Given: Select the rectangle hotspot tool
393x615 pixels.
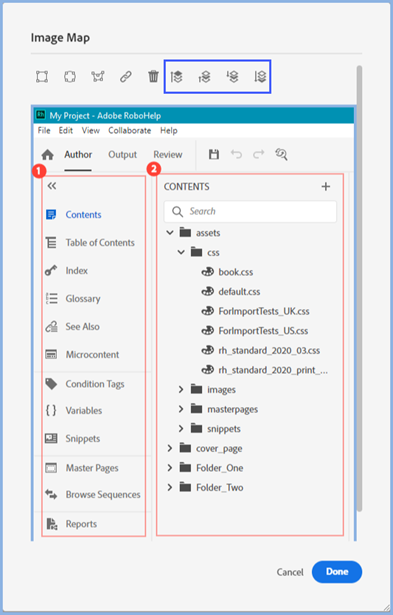Looking at the screenshot, I should [x=42, y=76].
